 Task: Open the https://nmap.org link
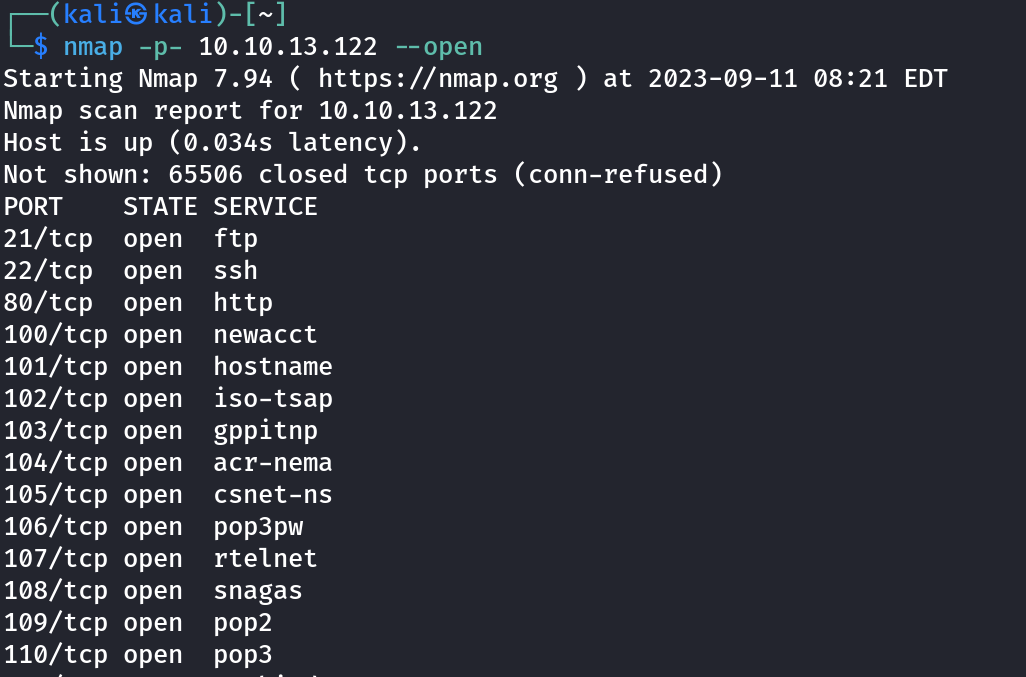pyautogui.click(x=438, y=79)
